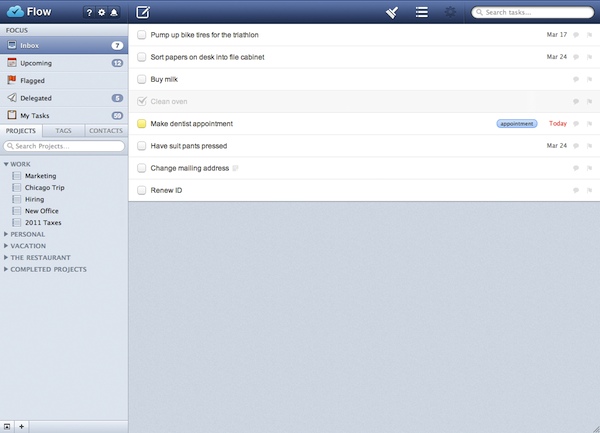Open the My Tasks focus list
Viewport: 600px width, 433px height.
click(64, 116)
